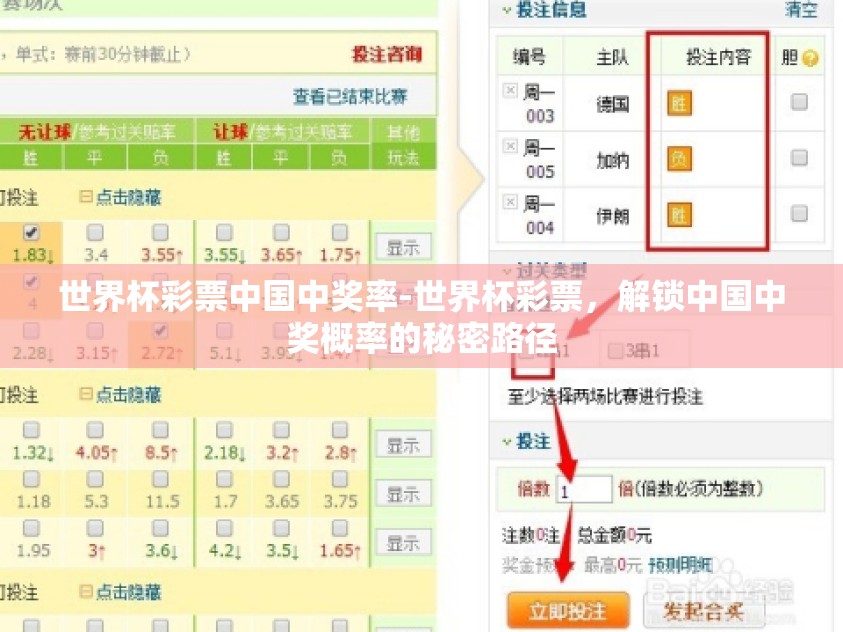Click 显示 in the 1.32 odds row
This screenshot has height=632, width=843.
coord(403,444)
